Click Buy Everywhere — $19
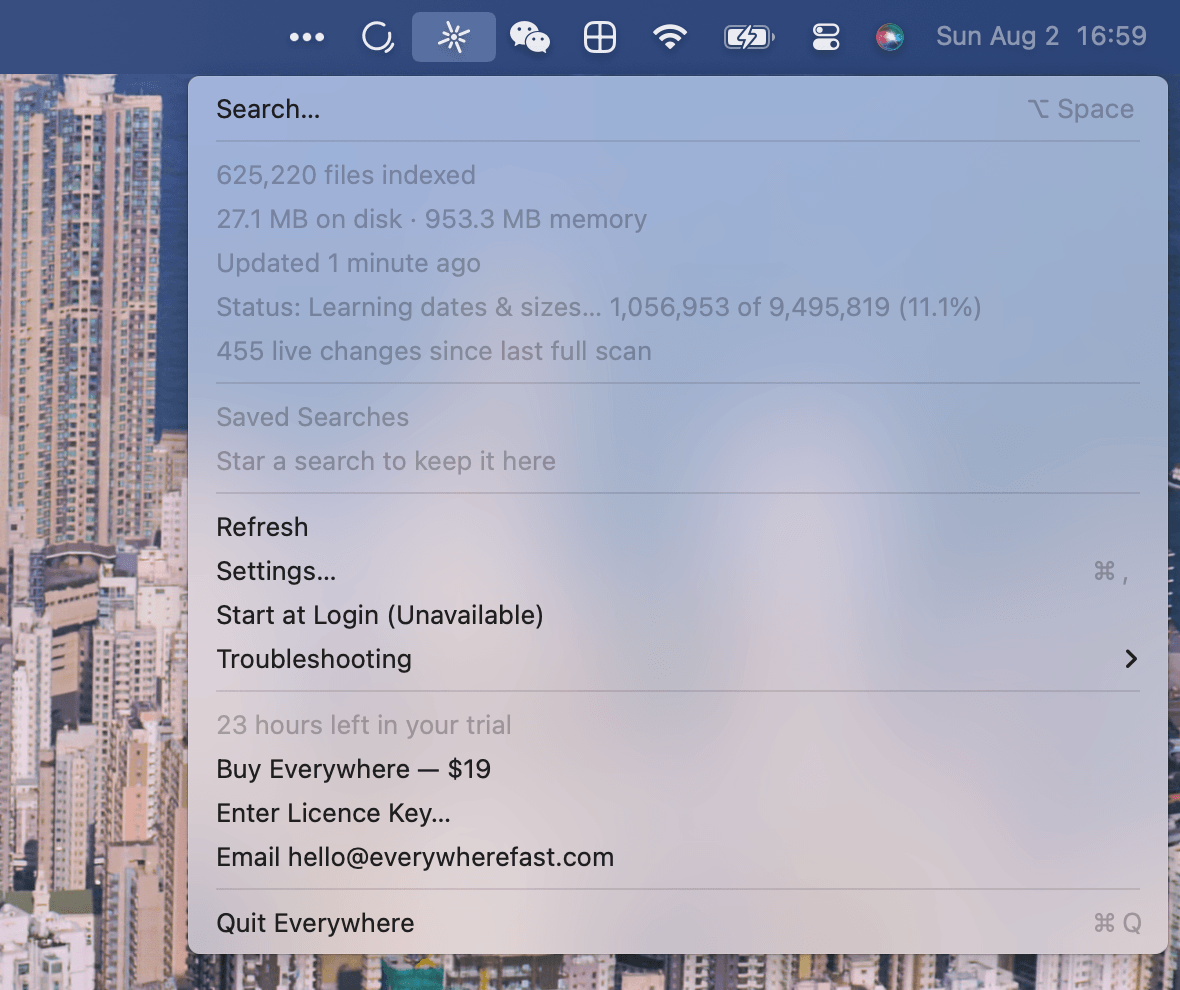 click(x=677, y=769)
